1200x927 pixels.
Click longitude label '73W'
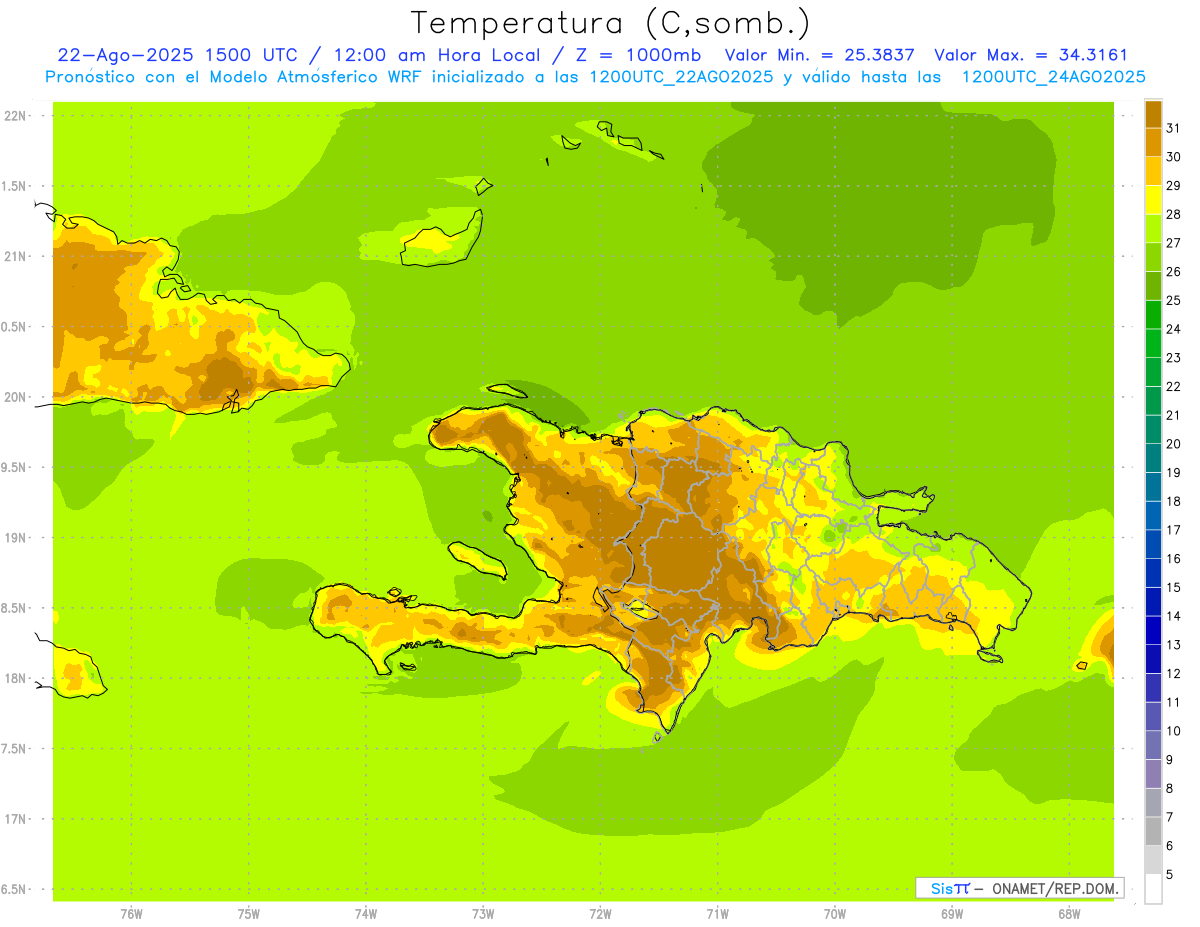pos(483,913)
